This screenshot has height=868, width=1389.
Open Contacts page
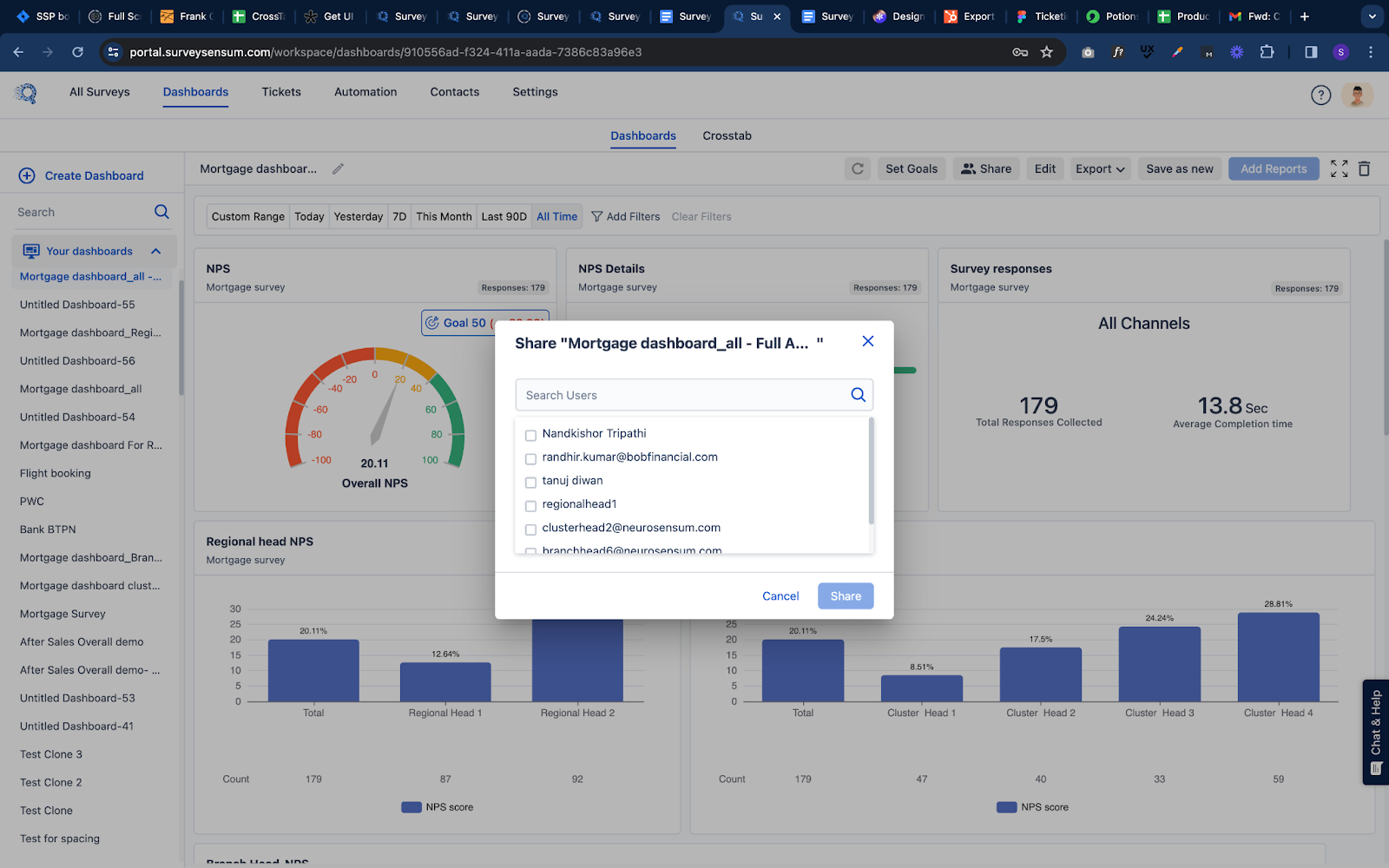click(x=455, y=92)
